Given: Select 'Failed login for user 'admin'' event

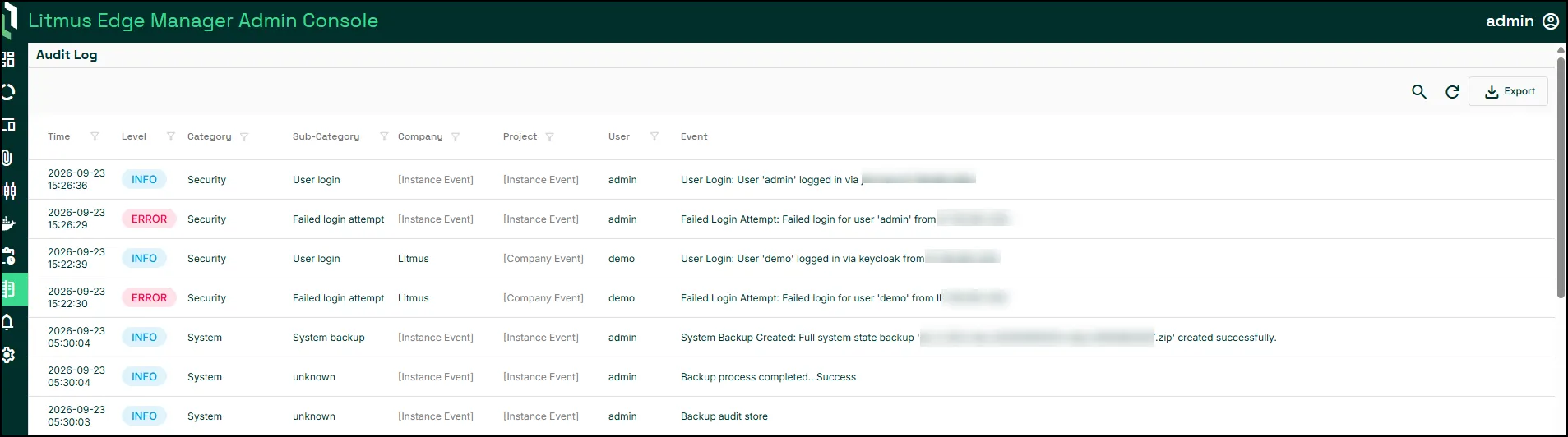Looking at the screenshot, I should (844, 219).
